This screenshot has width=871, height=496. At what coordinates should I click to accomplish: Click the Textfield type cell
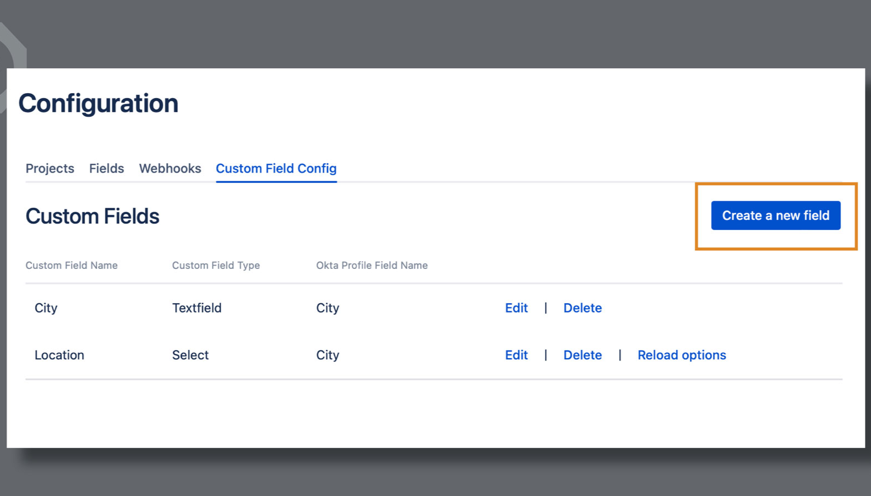[x=197, y=308]
